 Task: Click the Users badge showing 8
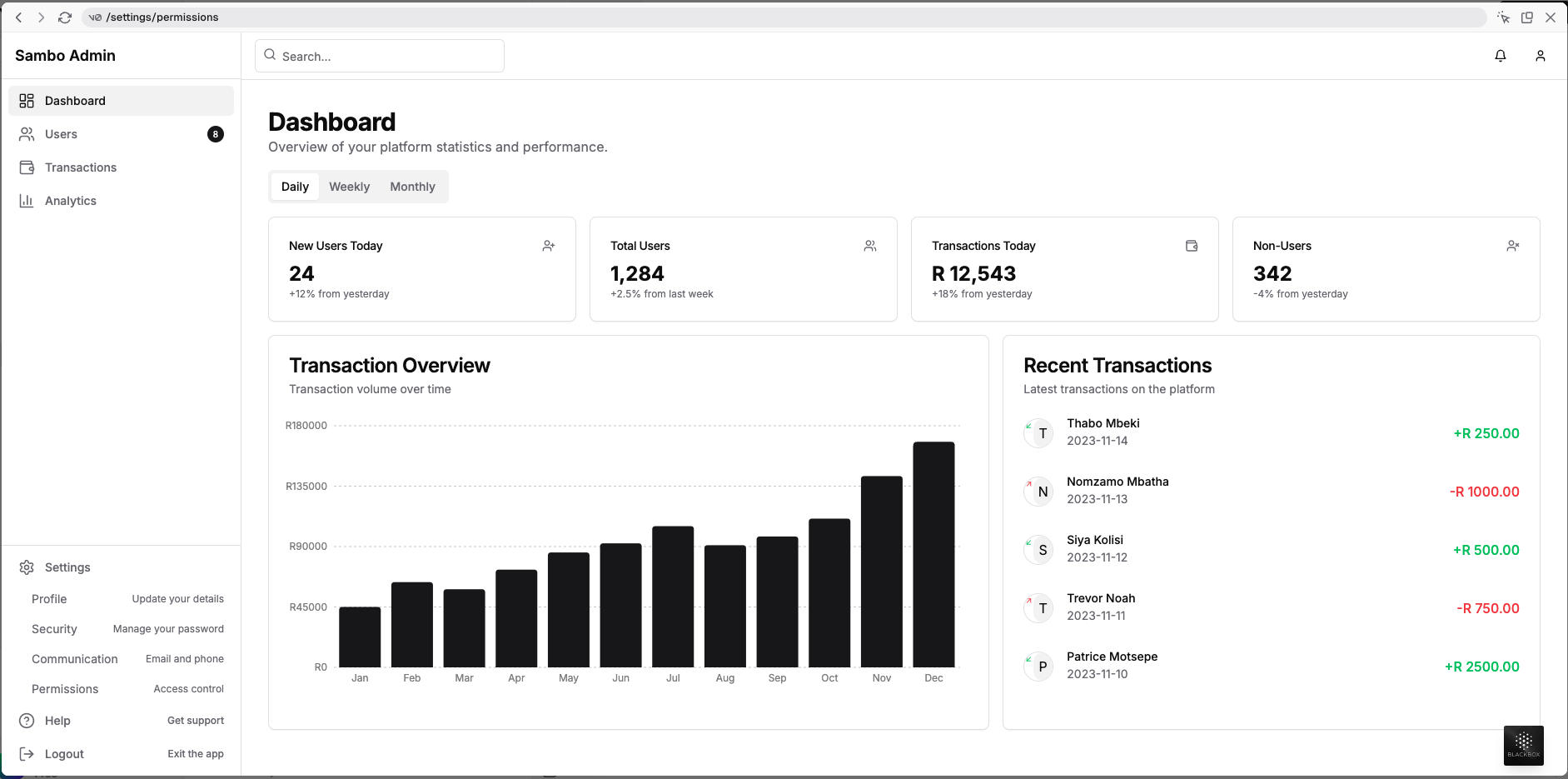tap(216, 133)
